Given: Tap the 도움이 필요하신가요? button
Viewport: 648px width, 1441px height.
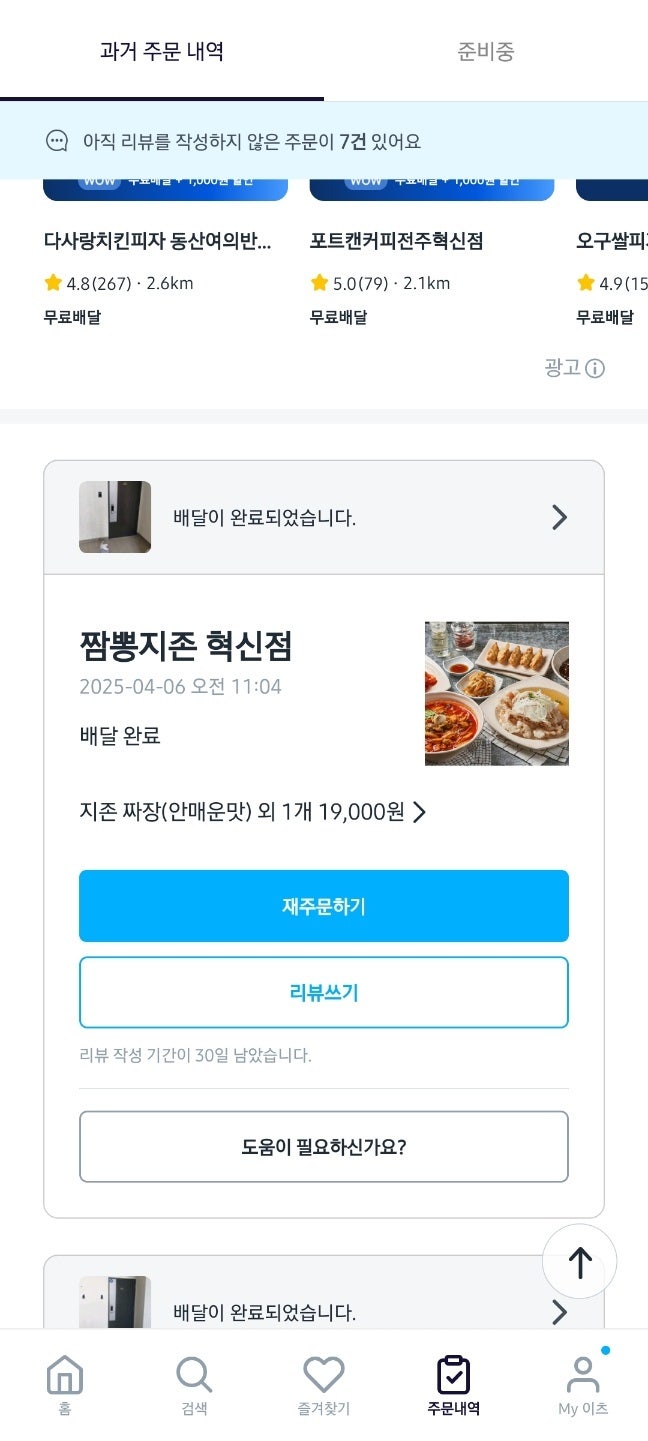Looking at the screenshot, I should tap(324, 1147).
